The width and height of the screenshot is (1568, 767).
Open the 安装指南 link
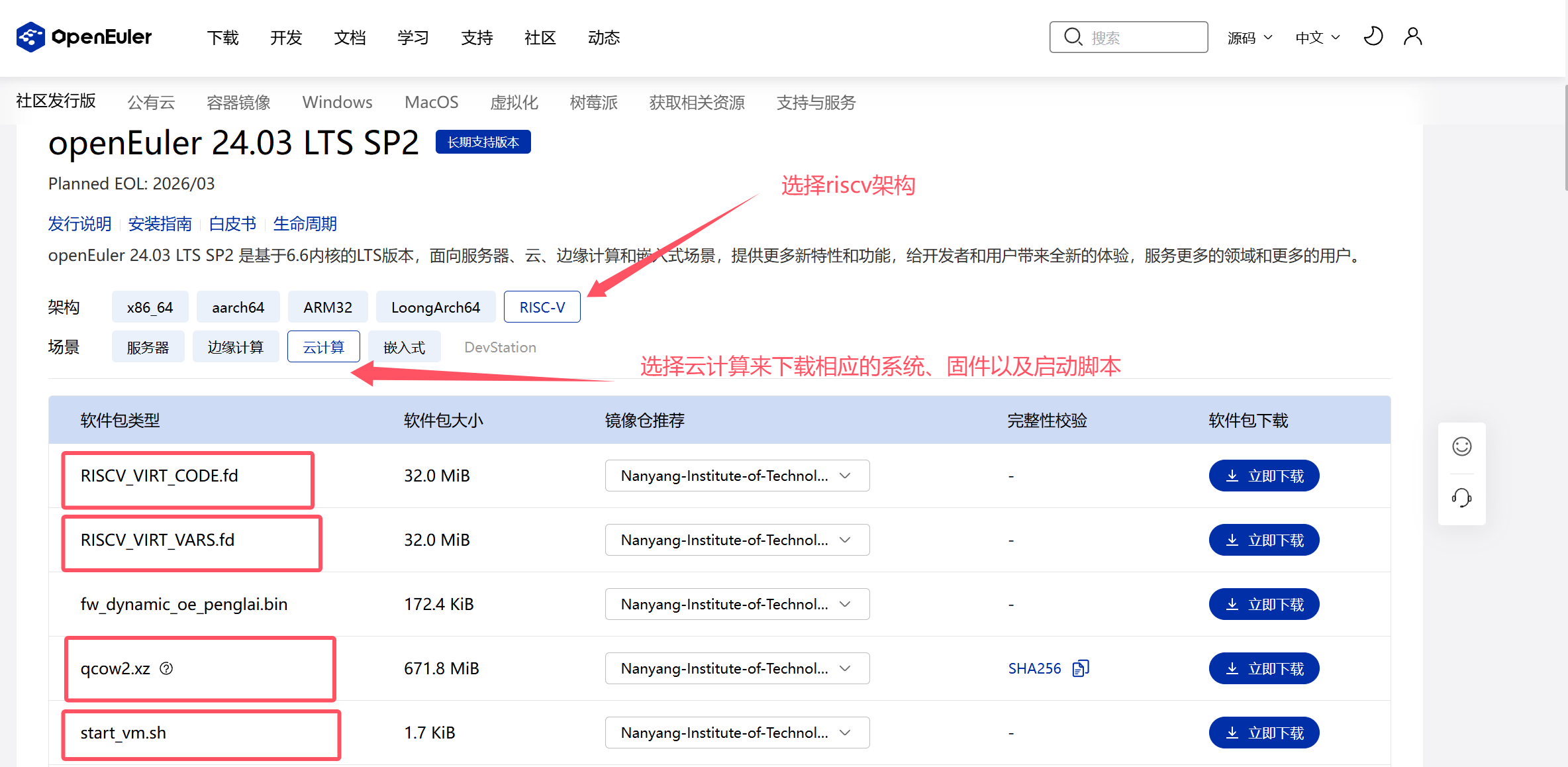(x=160, y=224)
